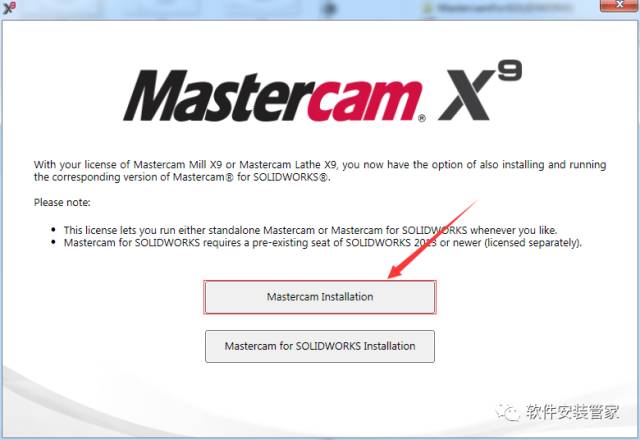Click the red arrow annotation
This screenshot has height=440, width=640.
pyautogui.click(x=433, y=240)
